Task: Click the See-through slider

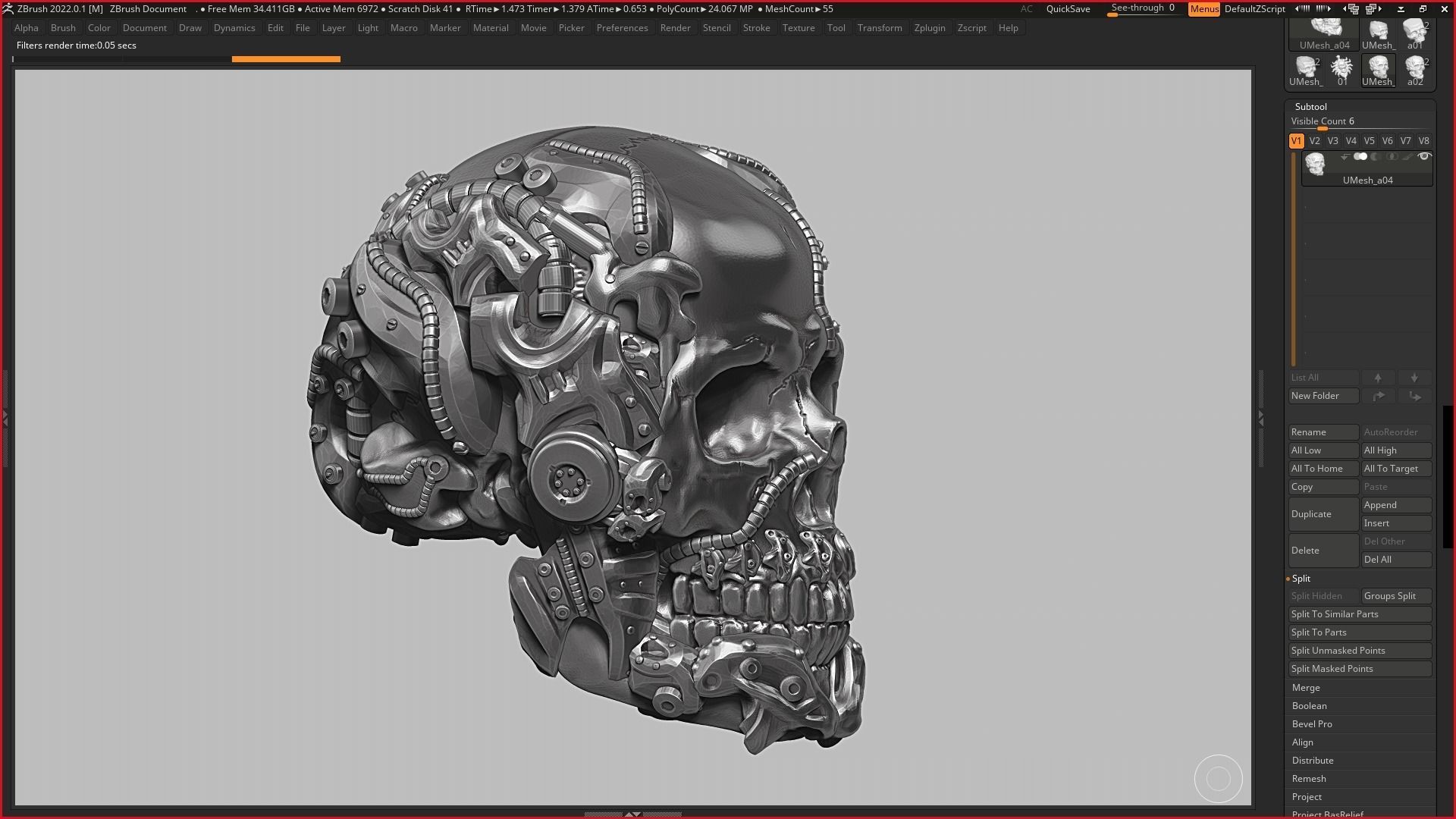Action: (x=1147, y=9)
